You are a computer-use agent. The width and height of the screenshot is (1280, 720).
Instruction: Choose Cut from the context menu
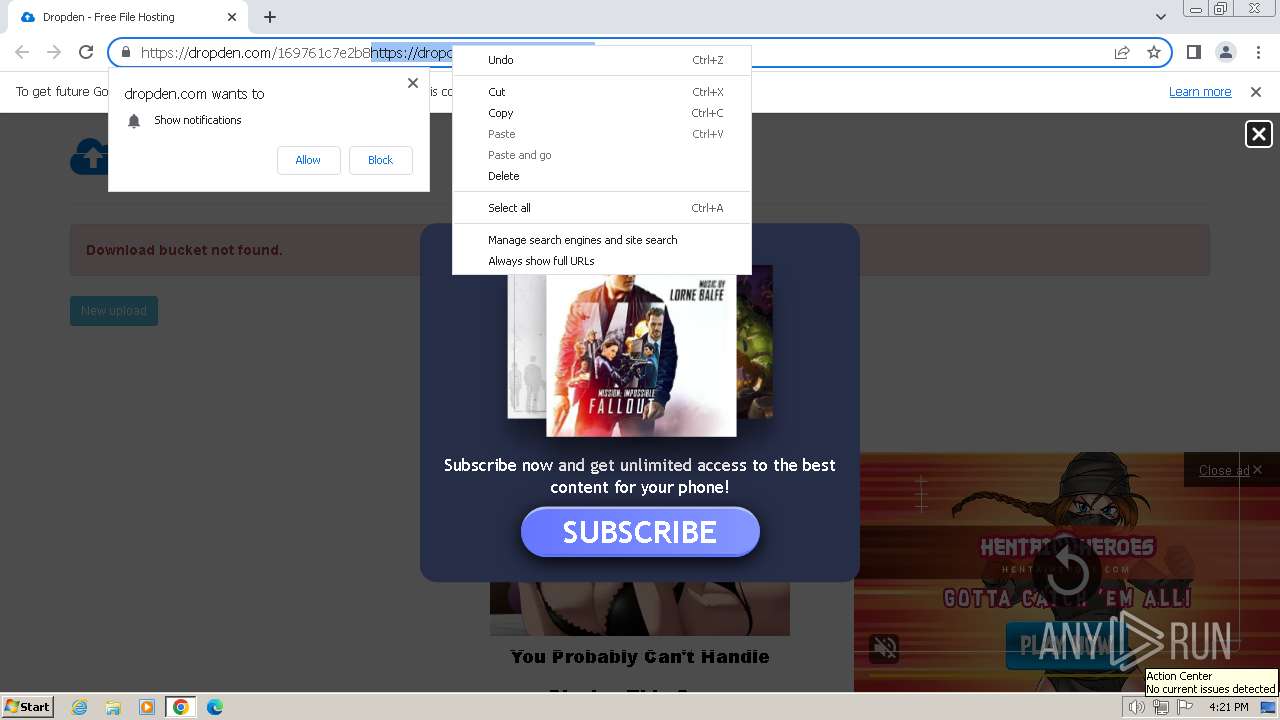602,92
